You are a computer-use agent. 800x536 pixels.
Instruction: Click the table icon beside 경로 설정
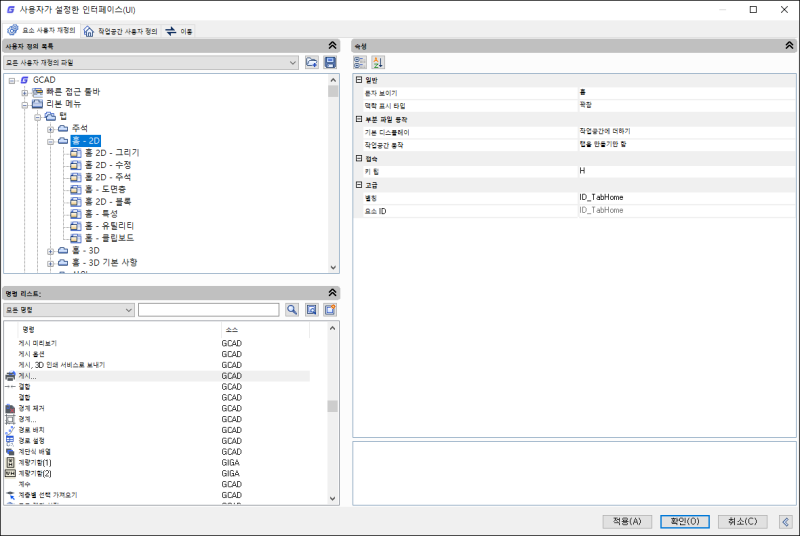click(x=10, y=441)
